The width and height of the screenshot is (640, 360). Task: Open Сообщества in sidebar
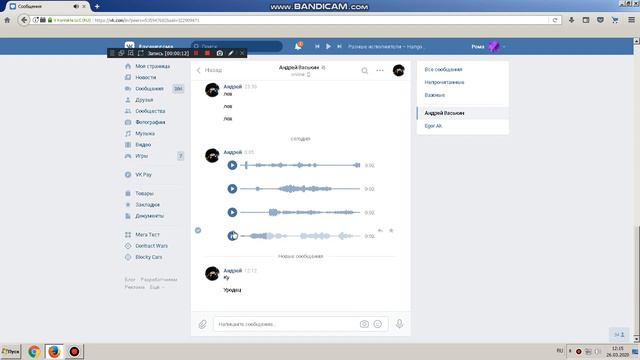(150, 111)
